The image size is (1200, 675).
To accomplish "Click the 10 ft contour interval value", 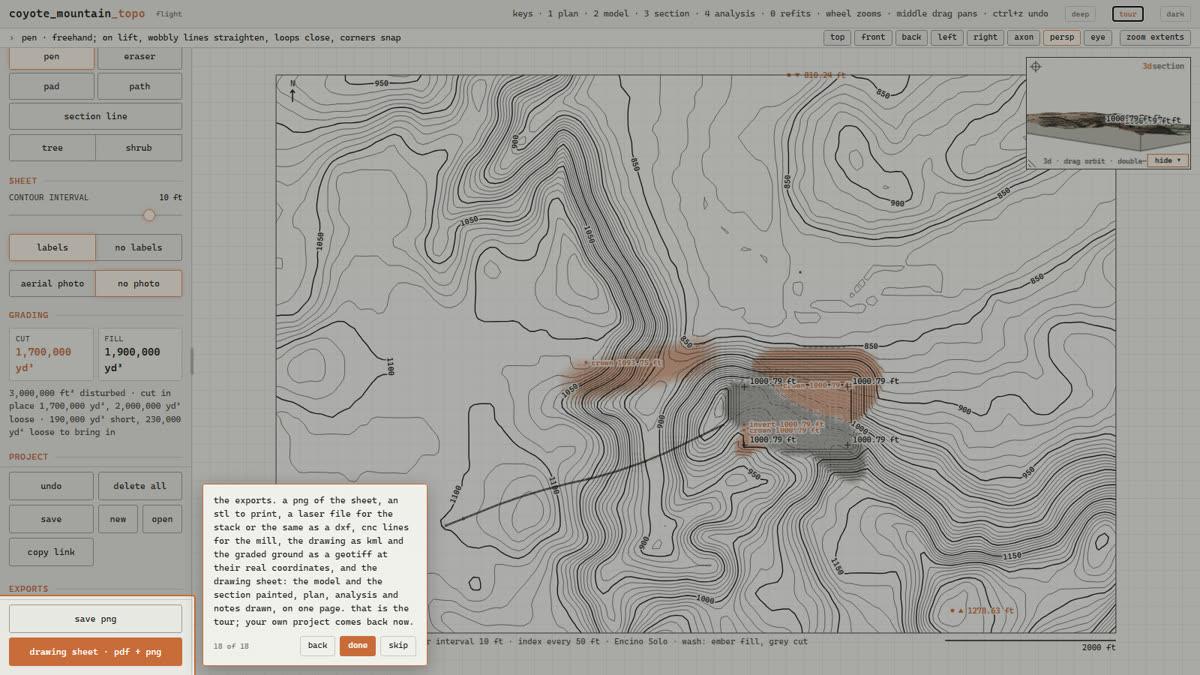I will pos(170,198).
